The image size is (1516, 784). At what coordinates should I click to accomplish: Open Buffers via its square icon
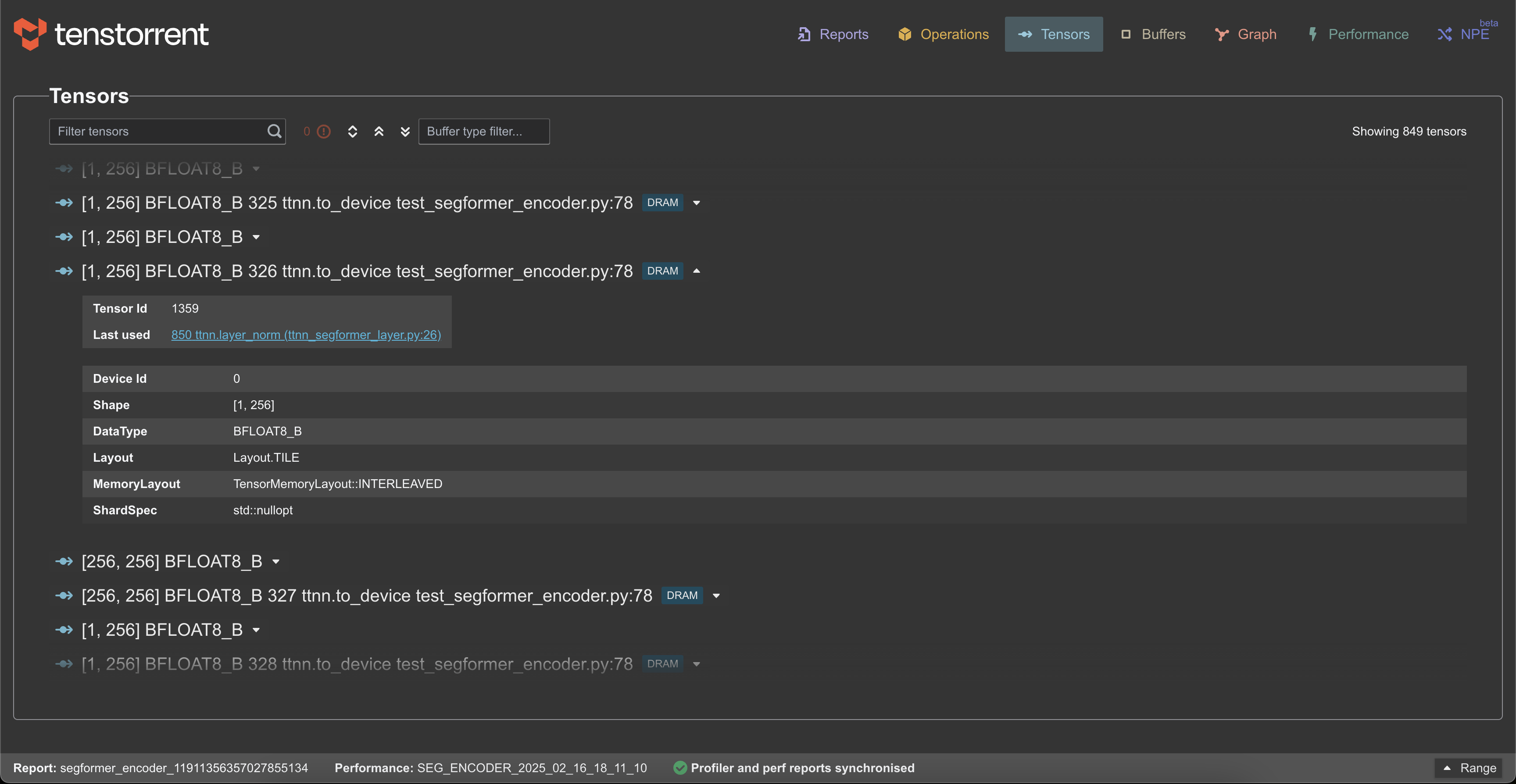[1126, 34]
